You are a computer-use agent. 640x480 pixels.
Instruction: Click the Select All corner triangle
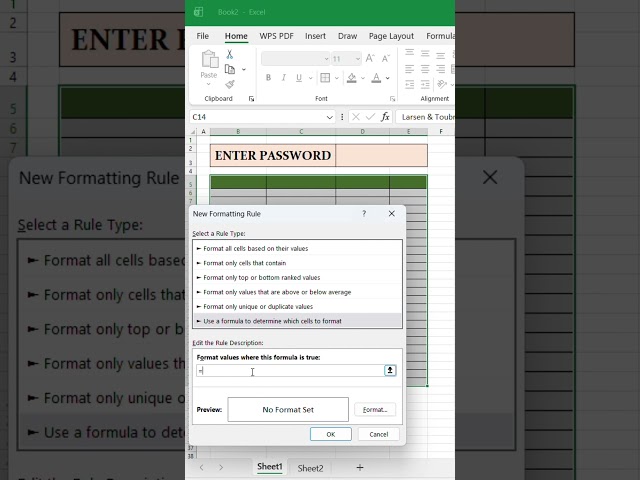point(193,131)
